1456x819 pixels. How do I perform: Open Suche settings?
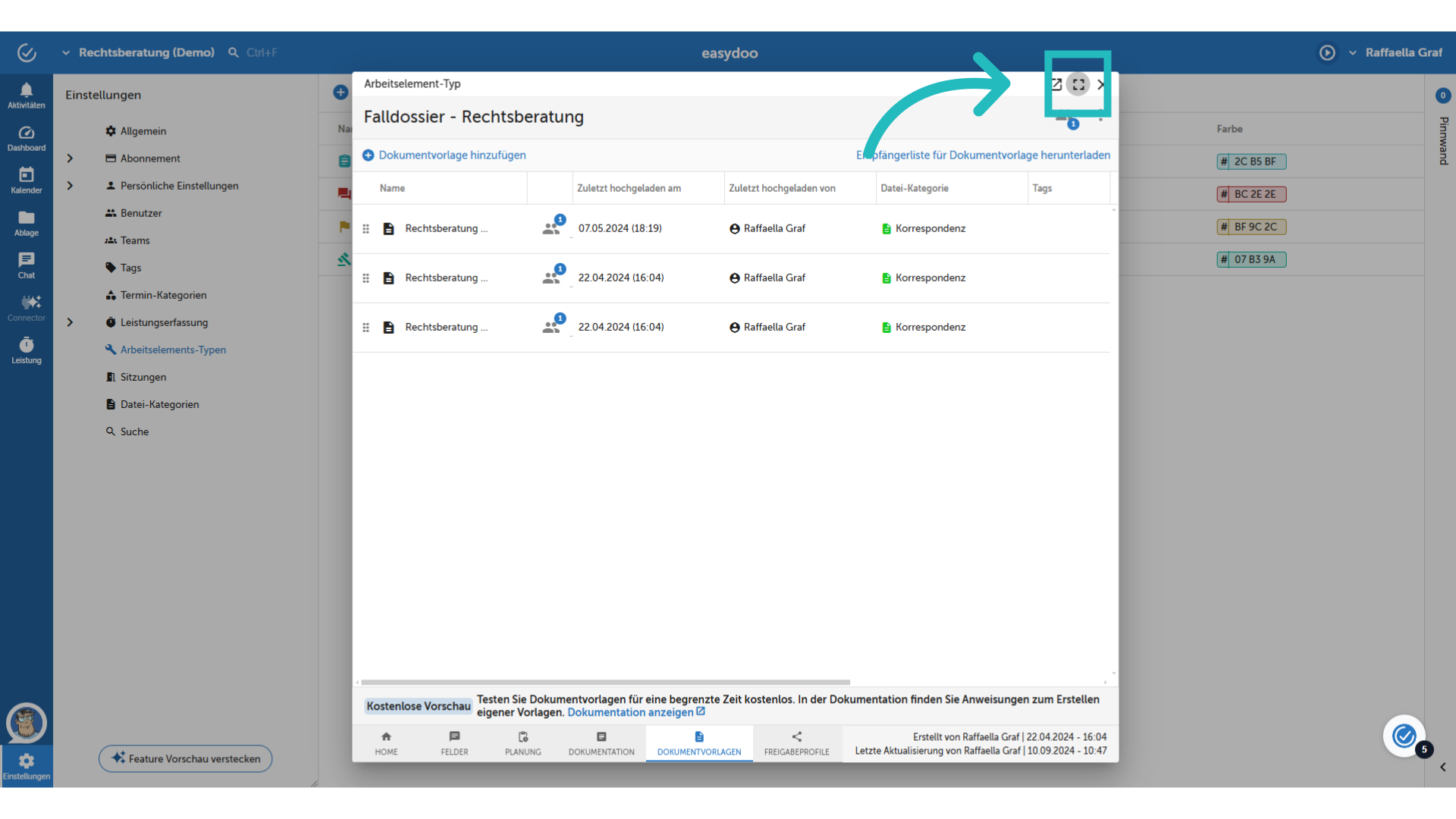tap(127, 431)
